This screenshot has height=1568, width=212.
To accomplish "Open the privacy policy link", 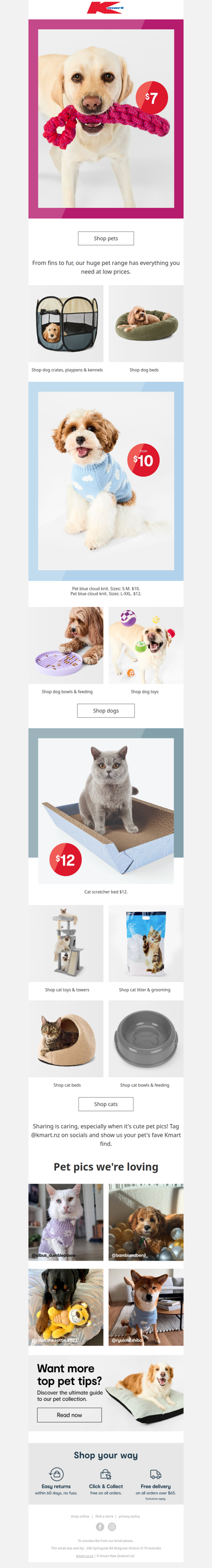I will pyautogui.click(x=129, y=1515).
